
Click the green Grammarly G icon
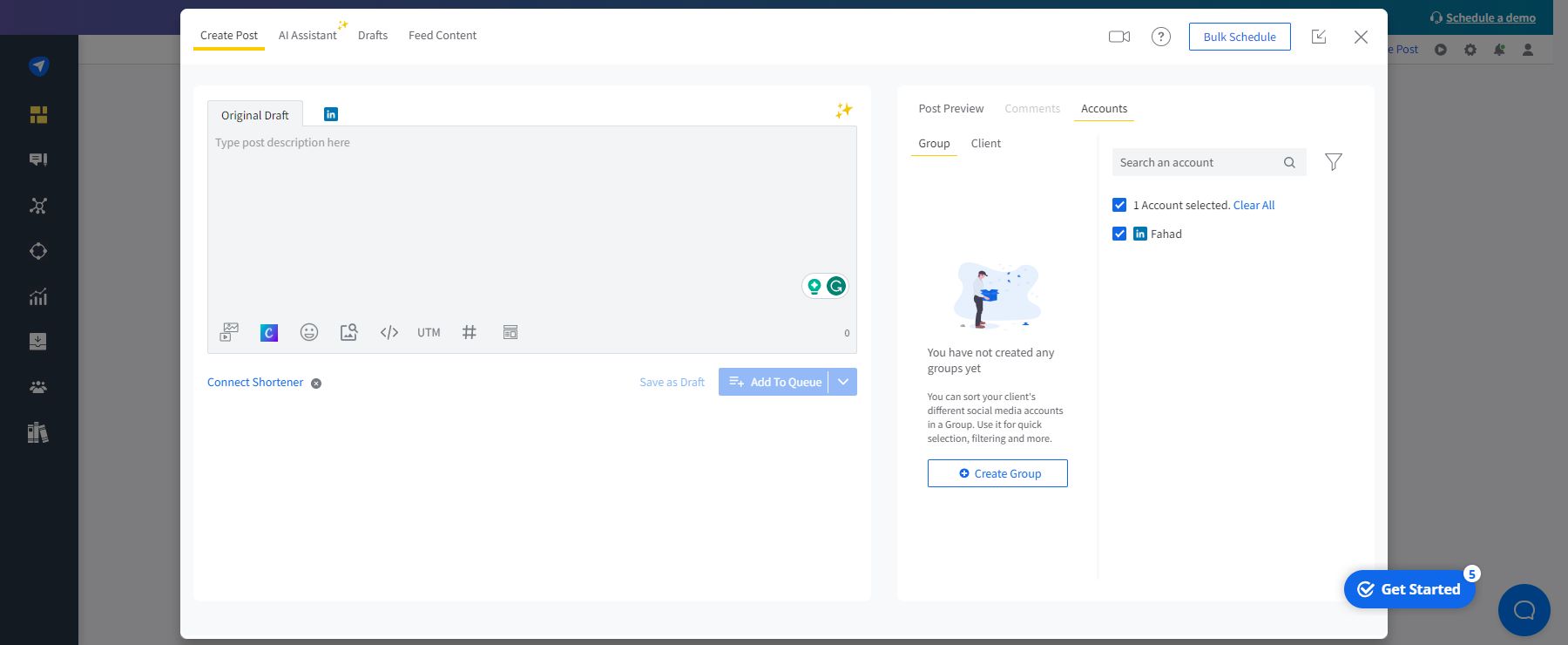click(x=836, y=286)
